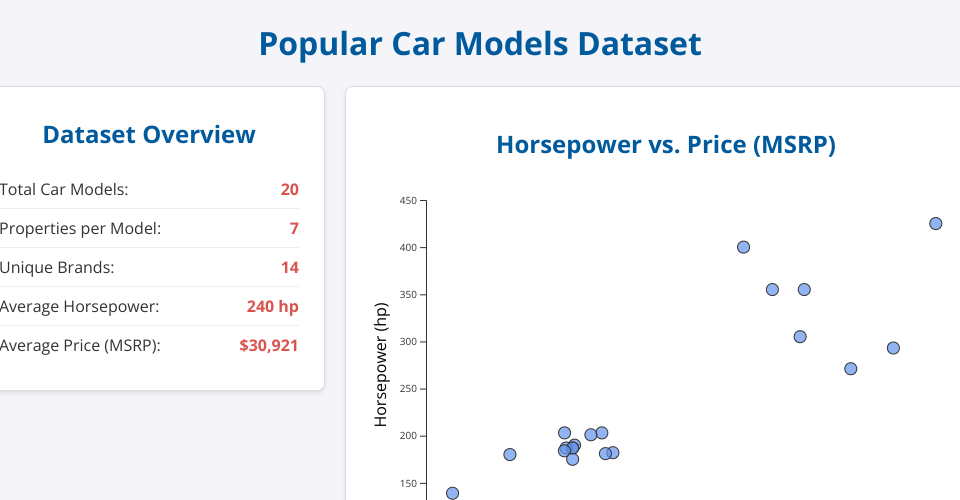The image size is (960, 500).
Task: Click the 450 tick label on the y-axis
Action: 407,201
